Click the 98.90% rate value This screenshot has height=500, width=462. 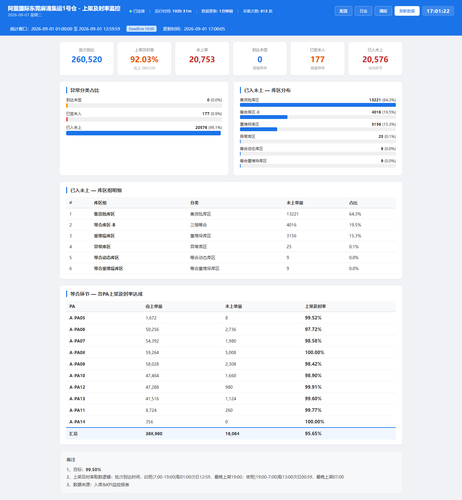pyautogui.click(x=313, y=376)
